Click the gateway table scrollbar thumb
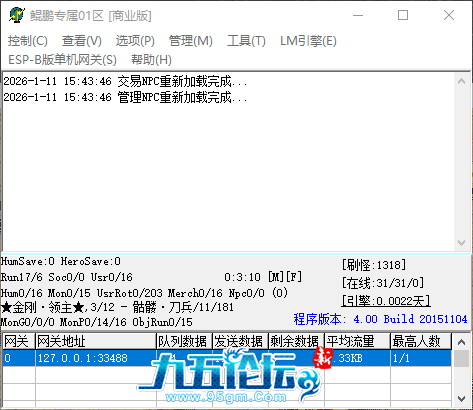Screen dimensions: 473x410 pyautogui.click(x=462, y=358)
